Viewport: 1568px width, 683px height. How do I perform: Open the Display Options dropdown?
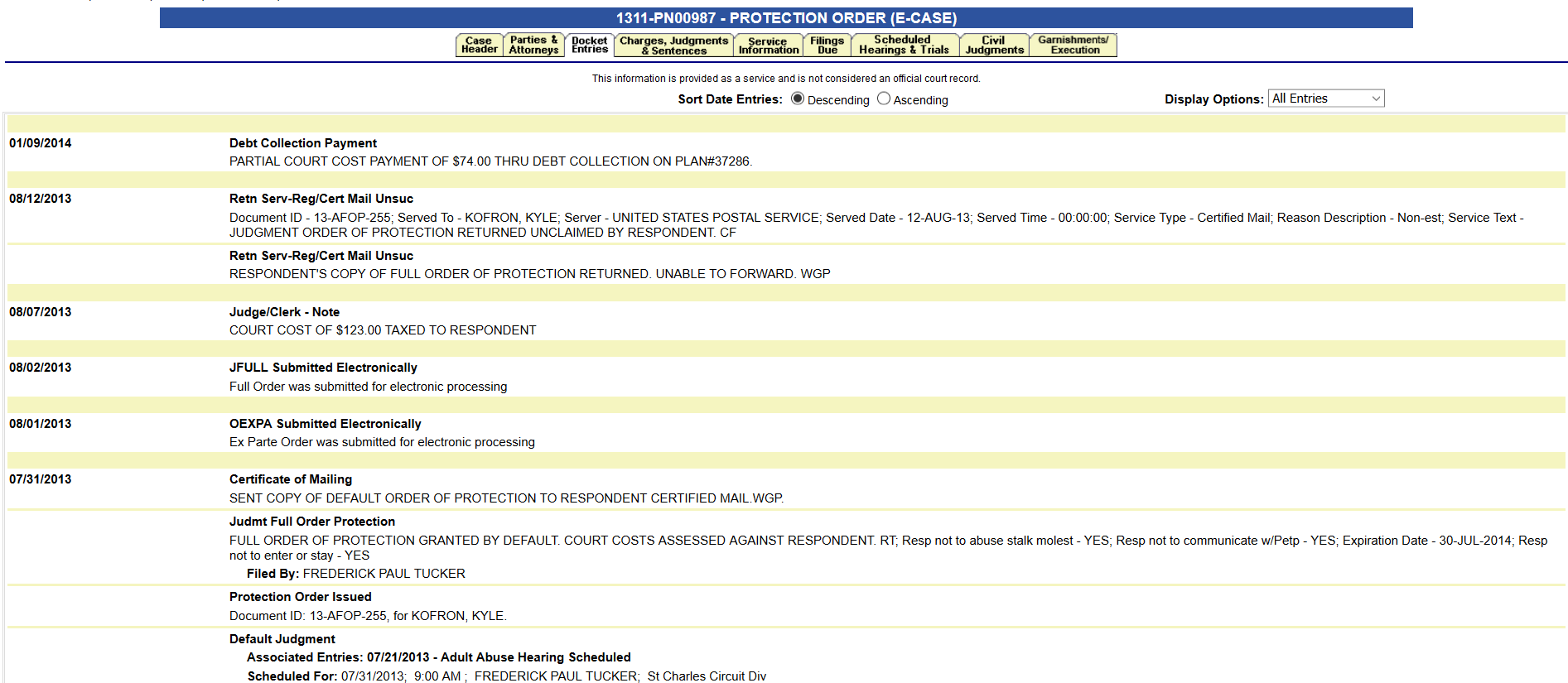1326,99
